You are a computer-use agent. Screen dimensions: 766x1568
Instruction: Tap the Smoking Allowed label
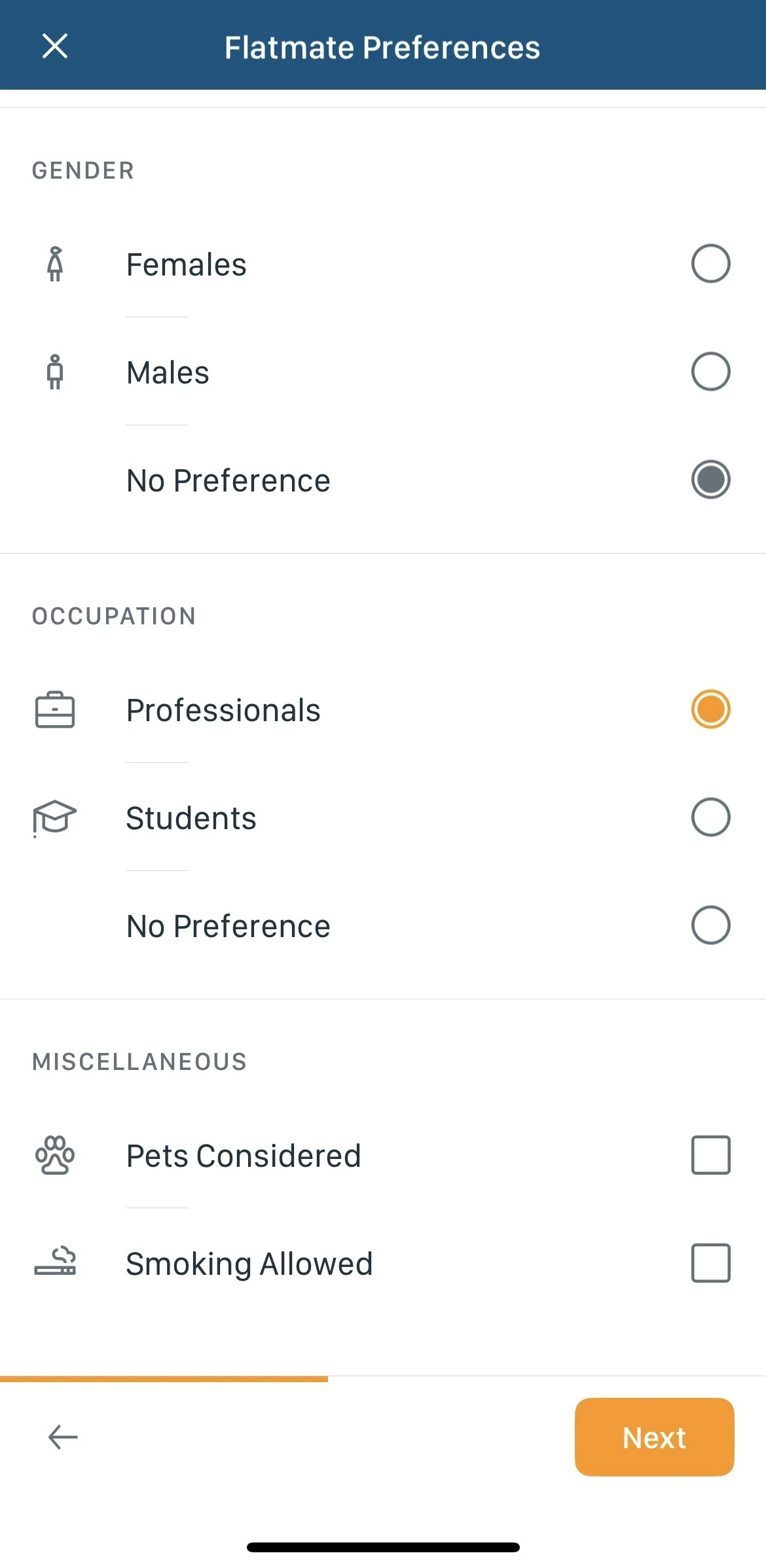(x=249, y=1264)
